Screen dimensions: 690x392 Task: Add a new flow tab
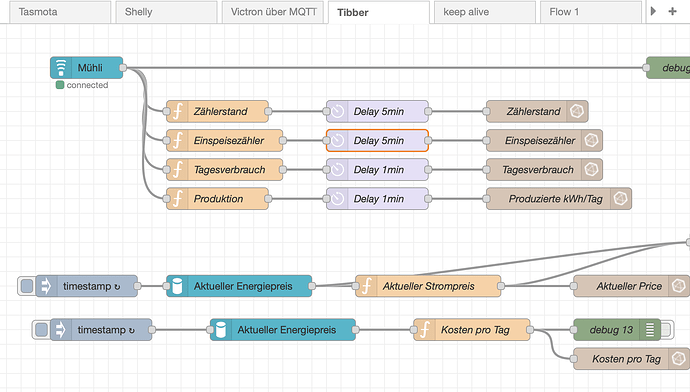[672, 11]
